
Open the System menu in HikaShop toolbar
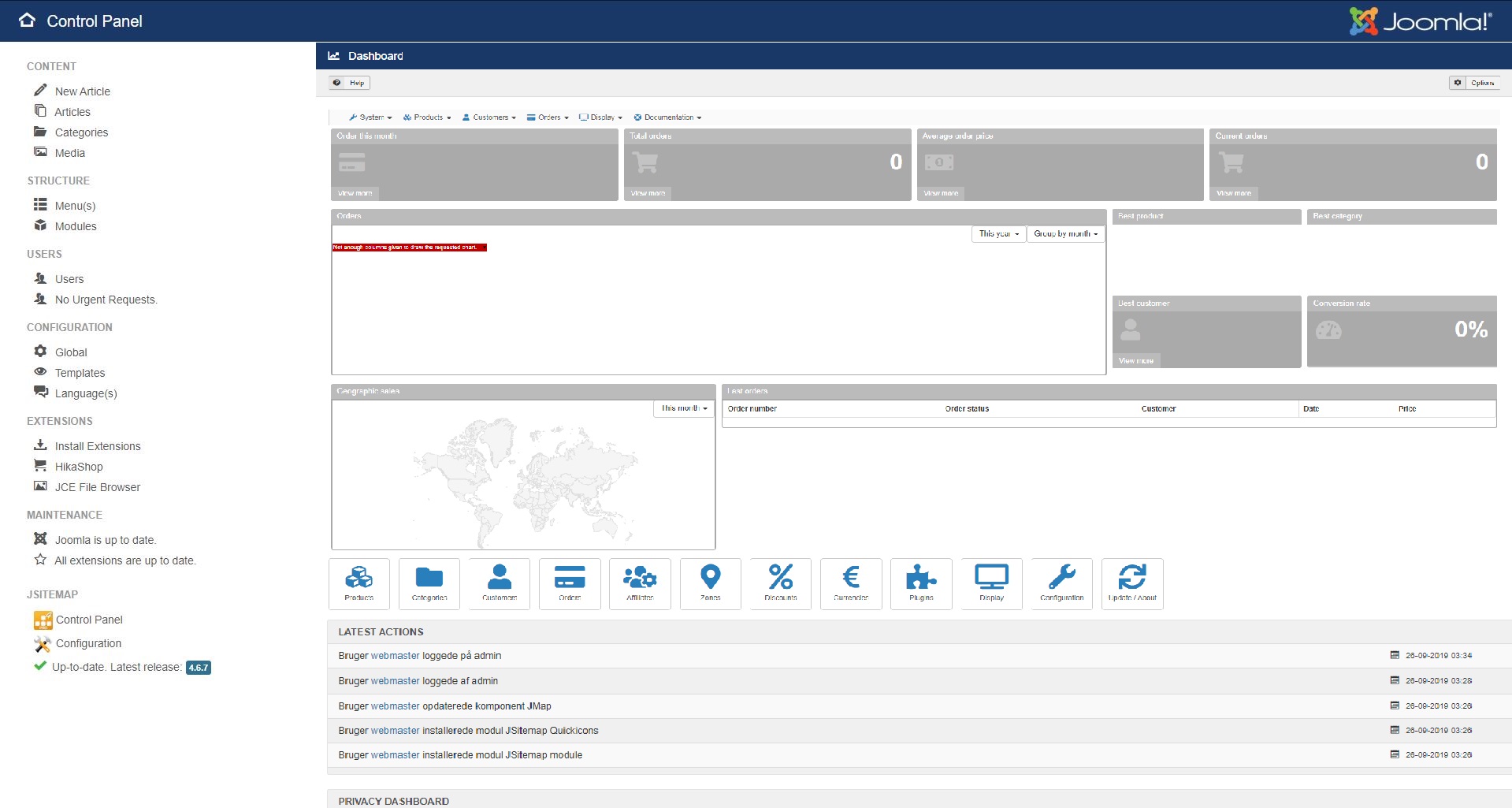tap(370, 117)
